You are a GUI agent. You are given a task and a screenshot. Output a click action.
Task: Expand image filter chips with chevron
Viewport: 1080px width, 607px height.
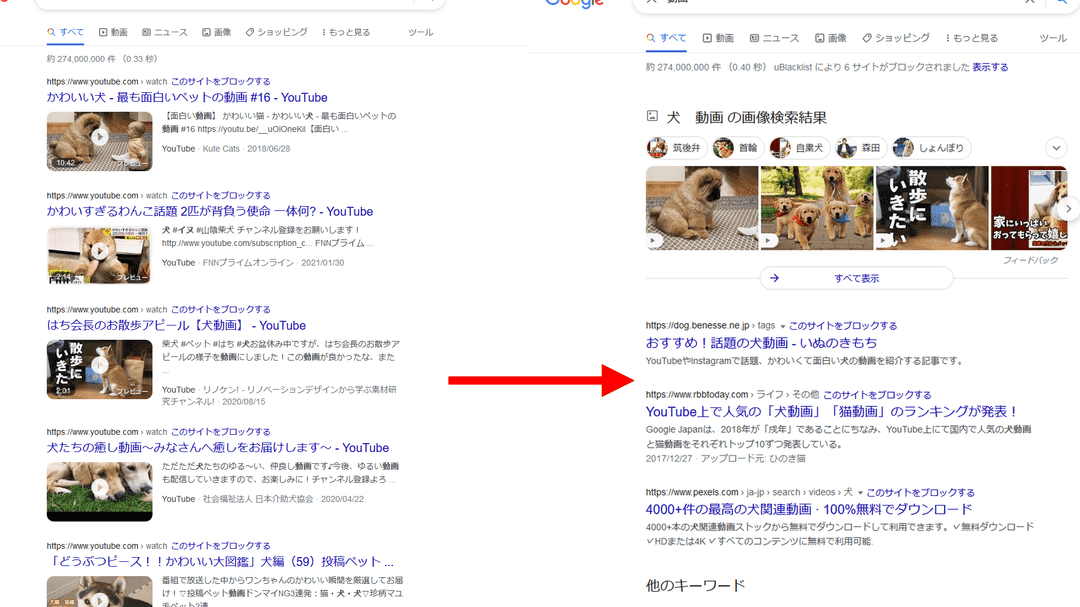pos(1056,147)
